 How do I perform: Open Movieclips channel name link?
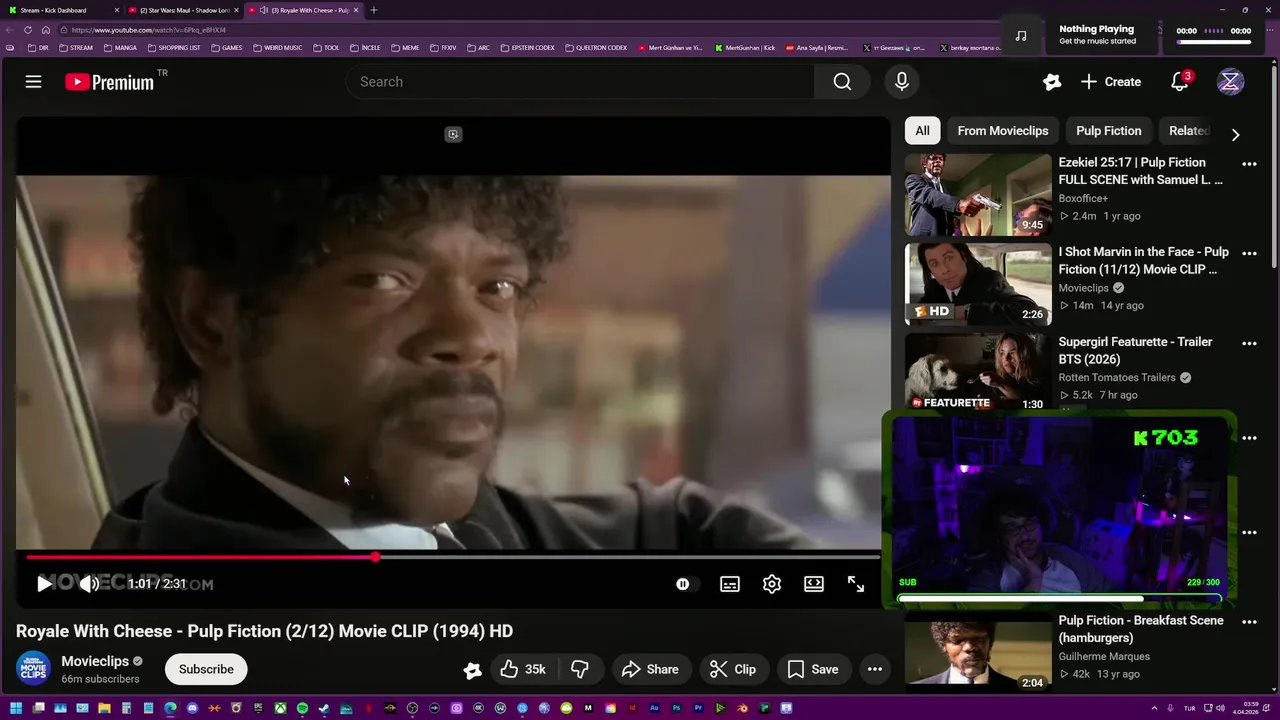coord(95,661)
